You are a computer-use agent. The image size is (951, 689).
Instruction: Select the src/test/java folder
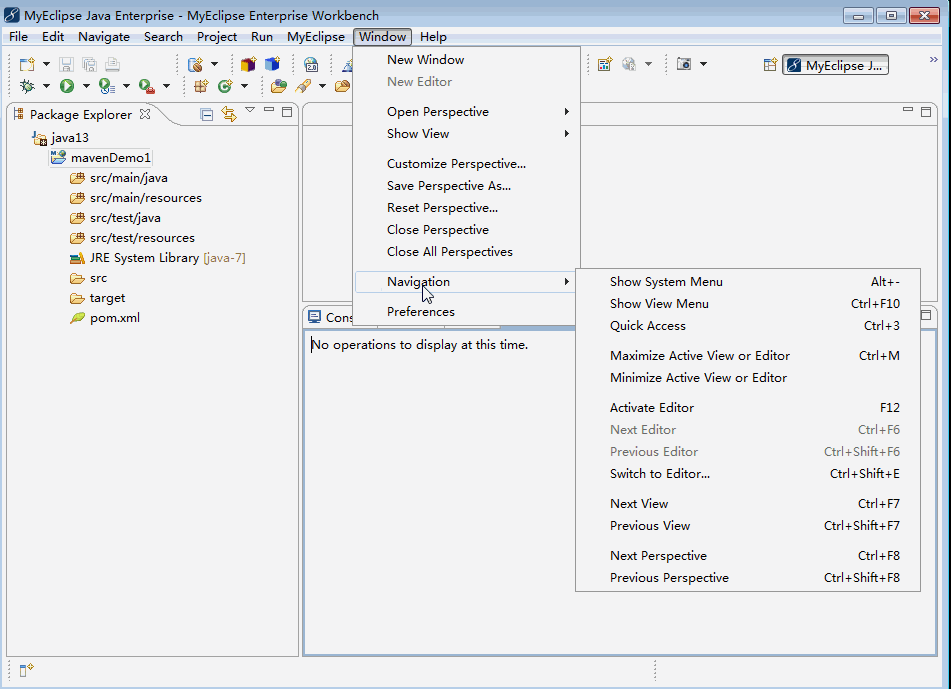(115, 218)
